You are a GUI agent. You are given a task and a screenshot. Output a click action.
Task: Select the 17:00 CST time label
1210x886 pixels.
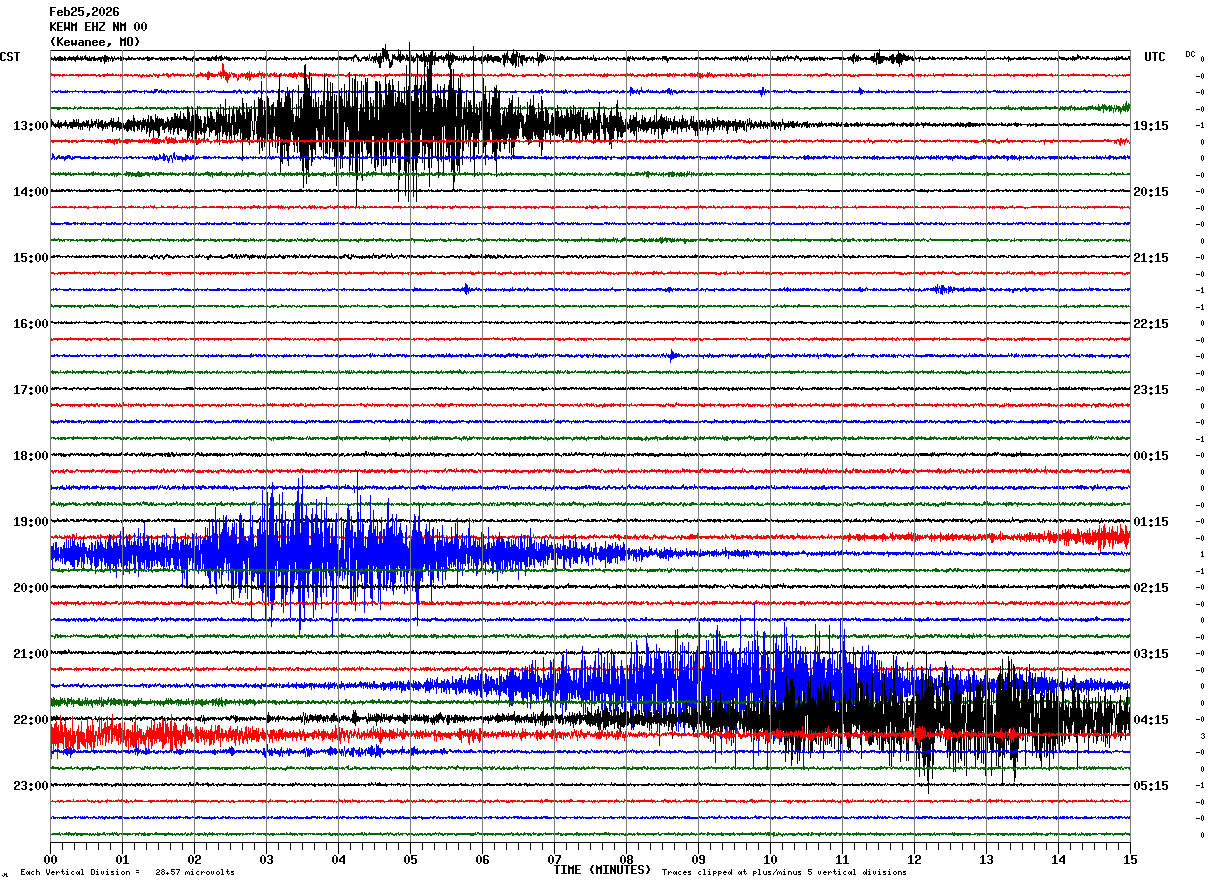pyautogui.click(x=31, y=390)
